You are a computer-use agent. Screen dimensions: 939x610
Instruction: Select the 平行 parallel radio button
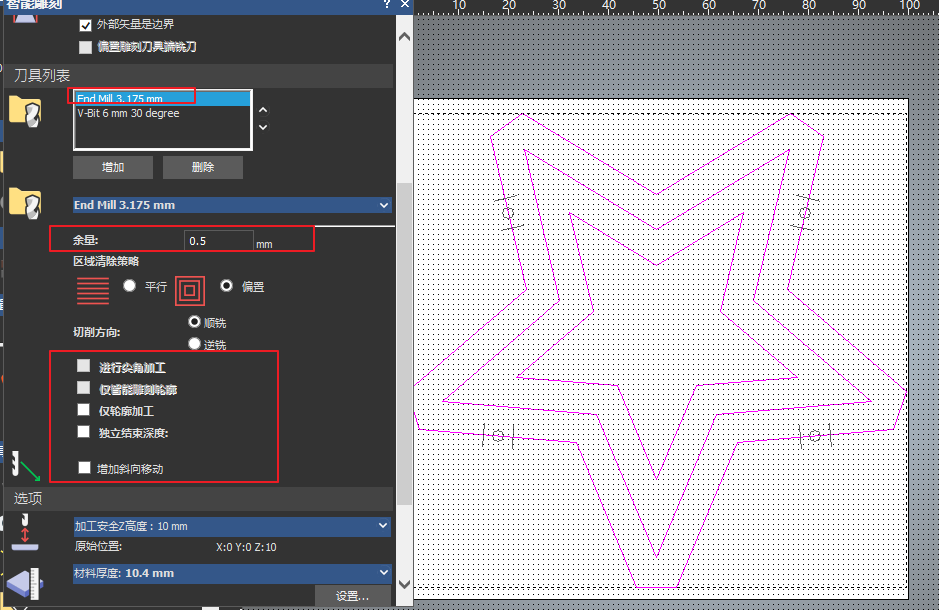pos(129,286)
